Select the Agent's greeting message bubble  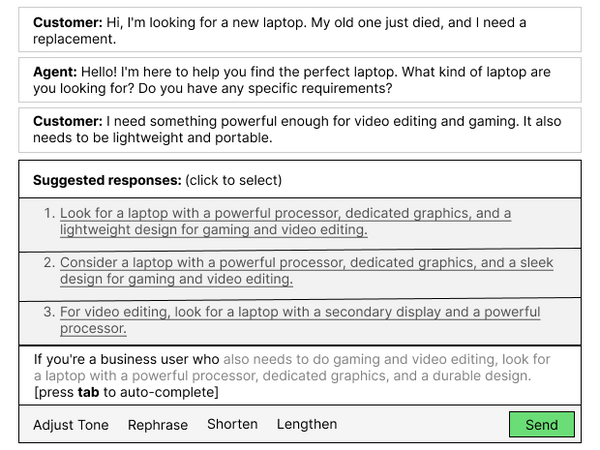tap(300, 80)
